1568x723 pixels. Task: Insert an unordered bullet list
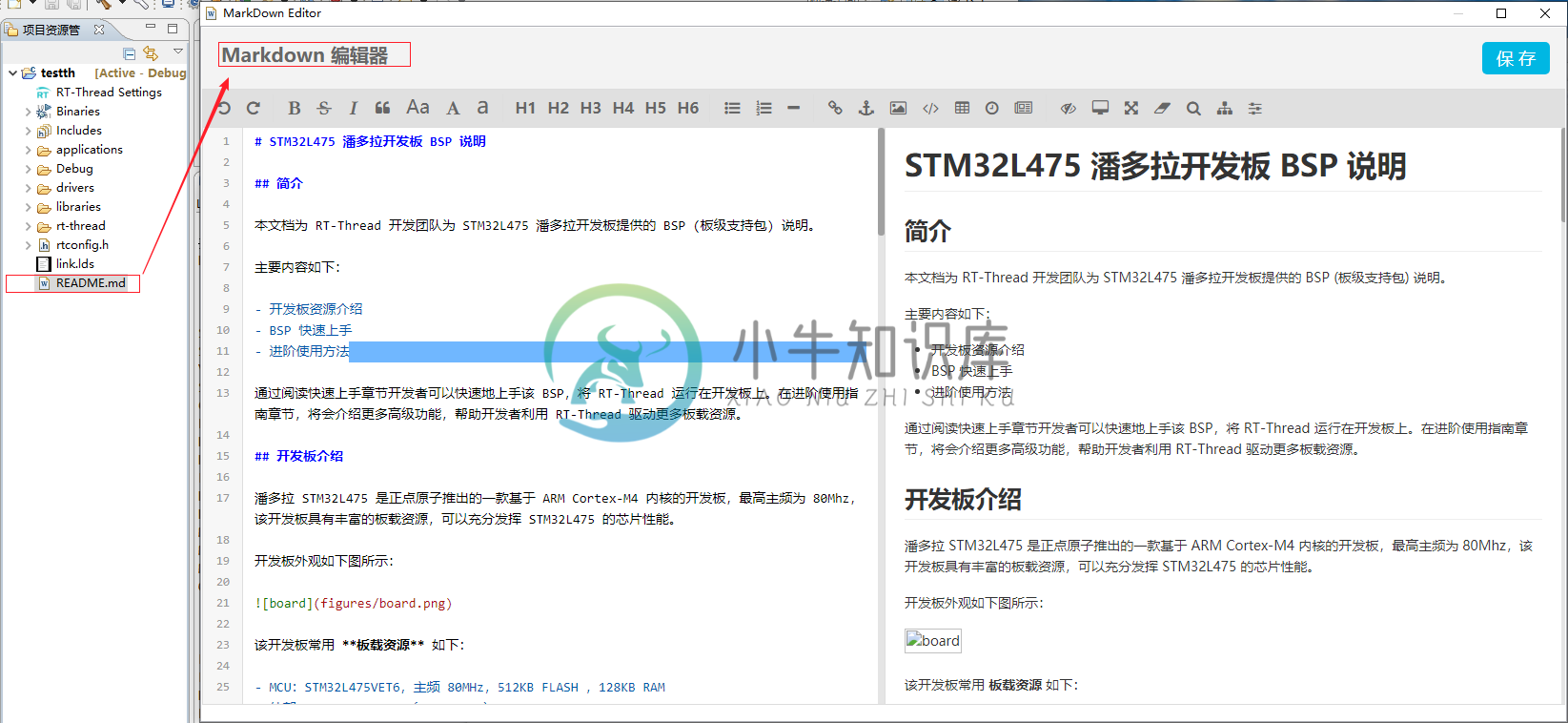tap(732, 108)
